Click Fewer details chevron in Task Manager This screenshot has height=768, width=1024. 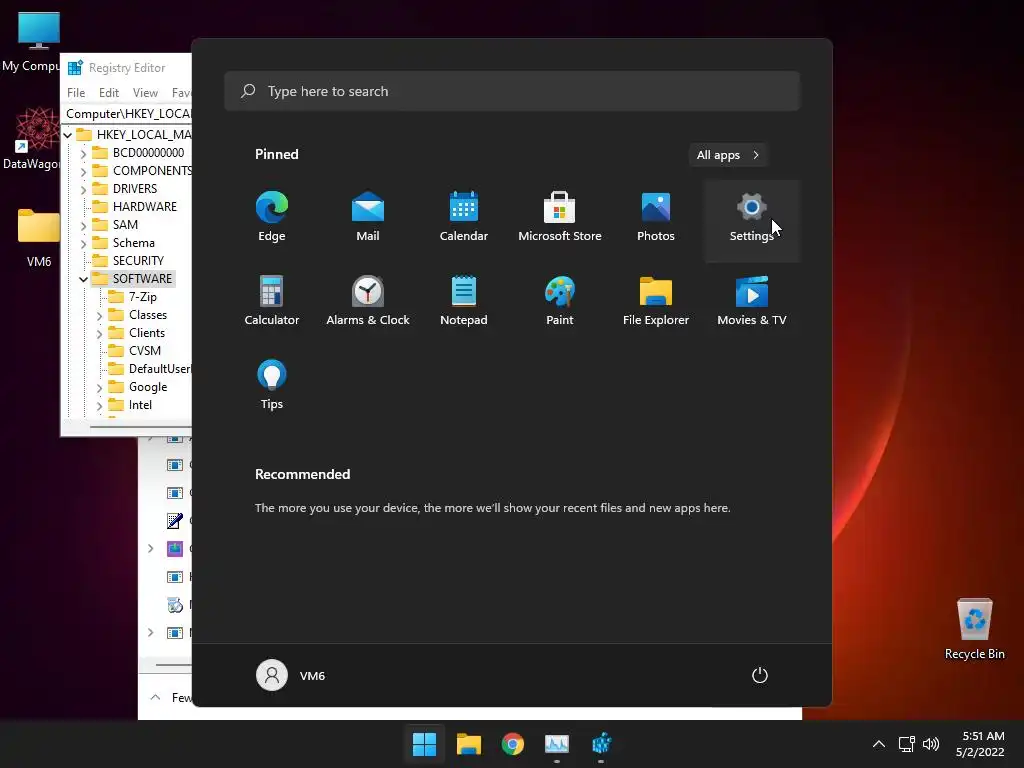155,697
